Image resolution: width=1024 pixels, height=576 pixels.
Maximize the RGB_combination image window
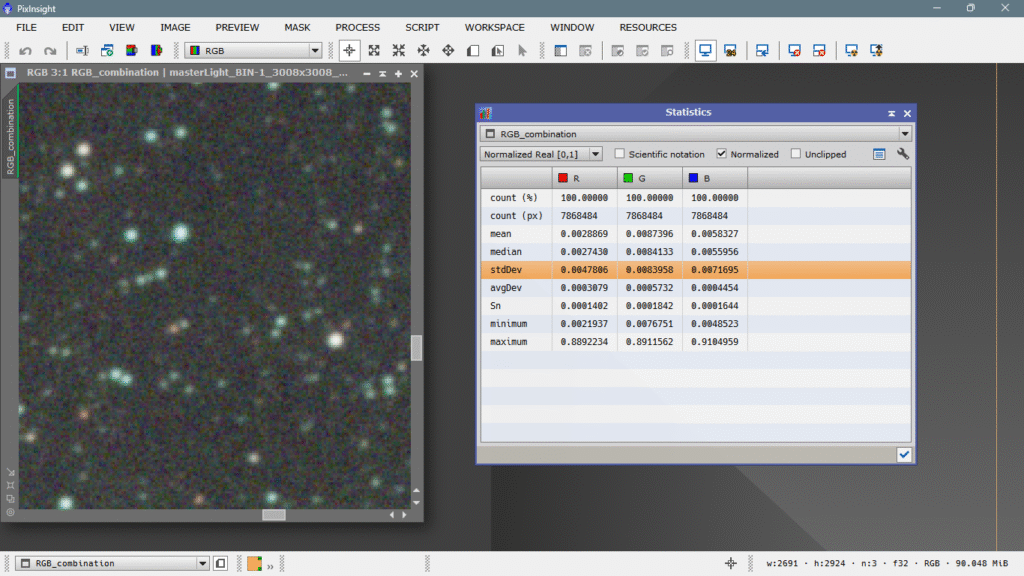[398, 74]
